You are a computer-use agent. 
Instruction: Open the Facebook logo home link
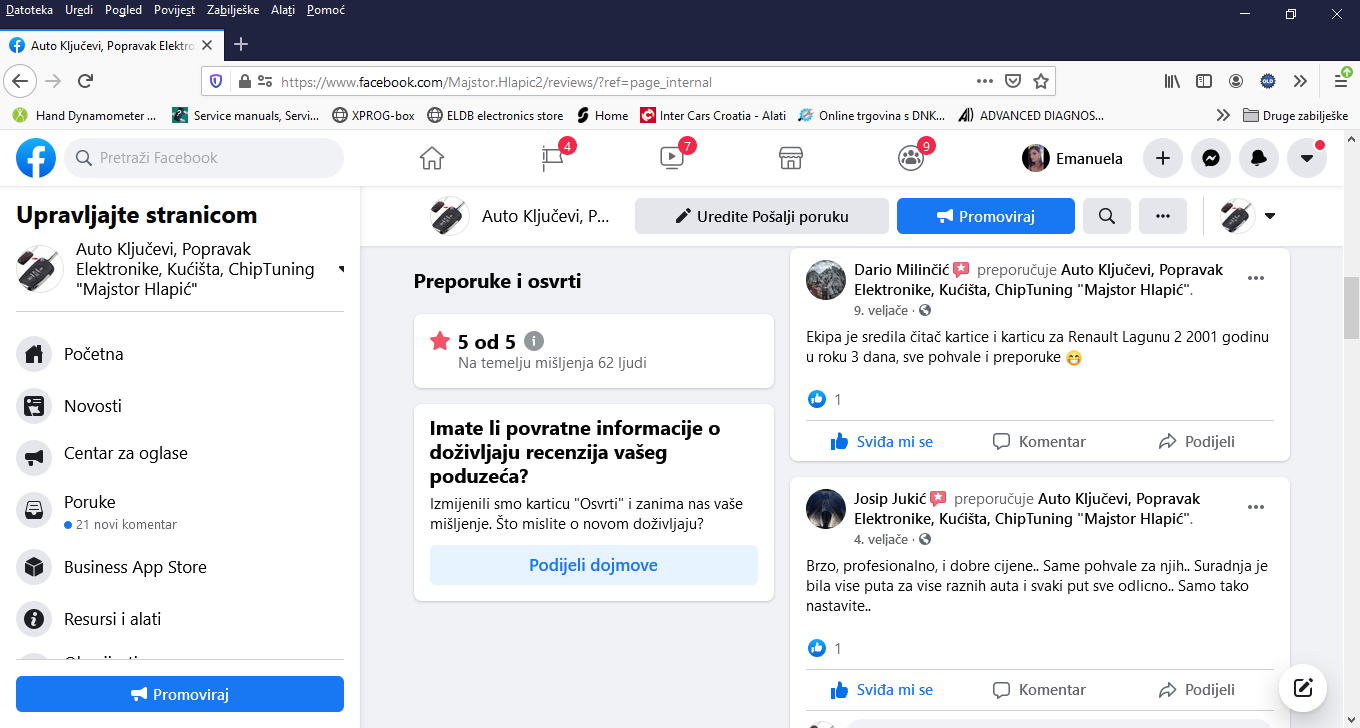pyautogui.click(x=36, y=158)
